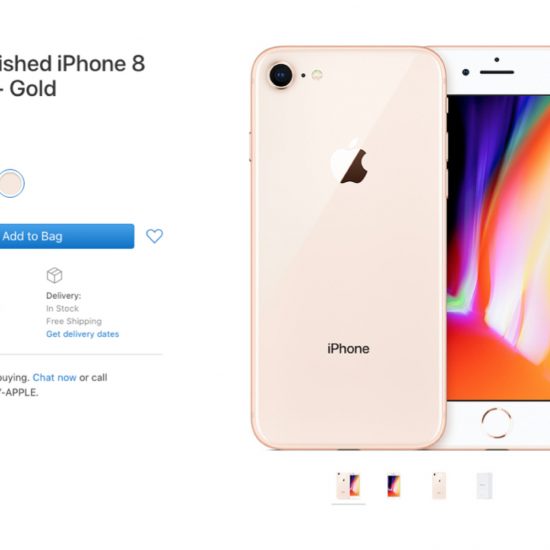Click the iPhone 8 Gold product title
Viewport: 550px width, 550px height.
click(x=72, y=76)
